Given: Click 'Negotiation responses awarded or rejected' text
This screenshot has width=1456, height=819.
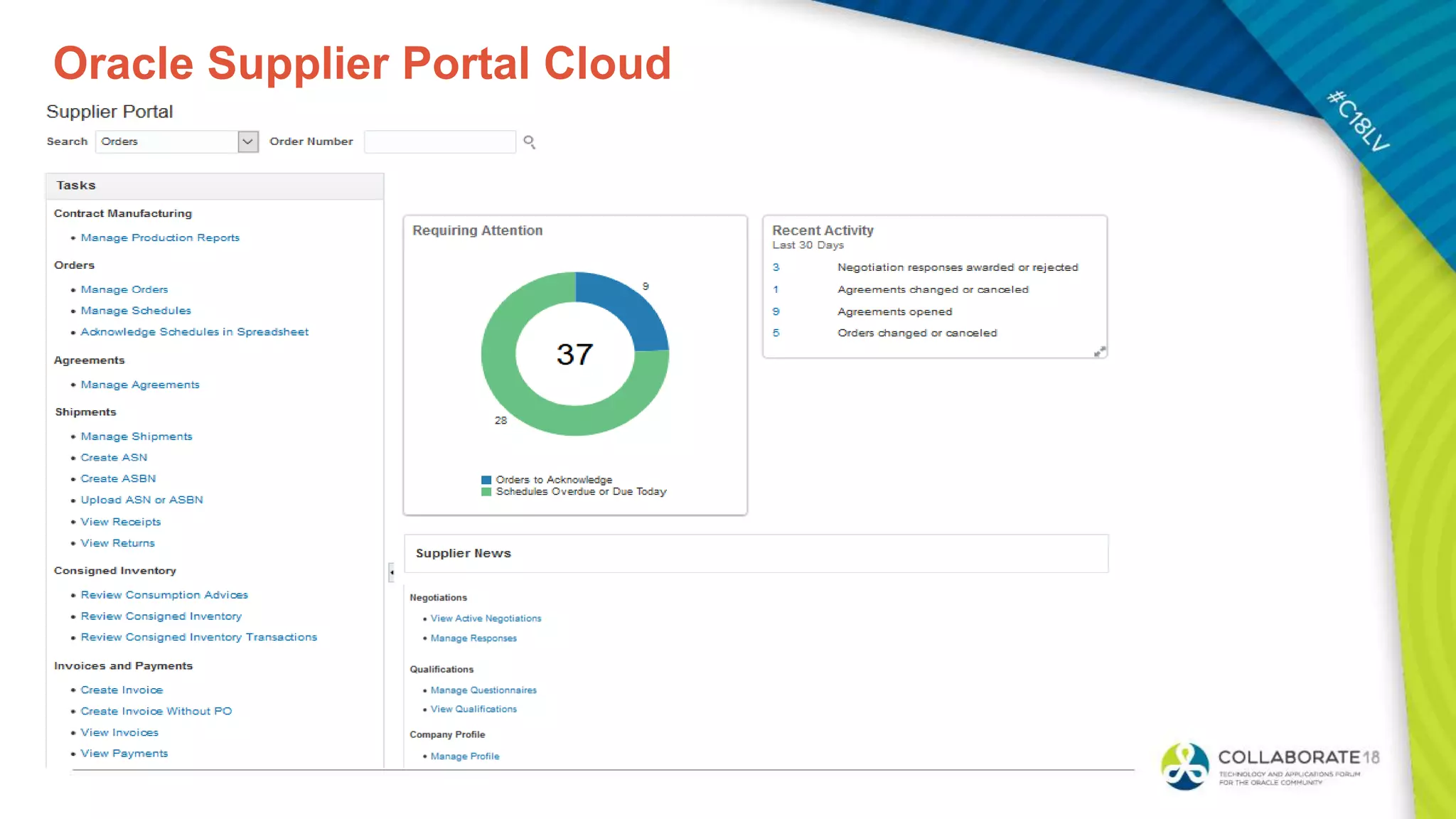Looking at the screenshot, I should (958, 267).
